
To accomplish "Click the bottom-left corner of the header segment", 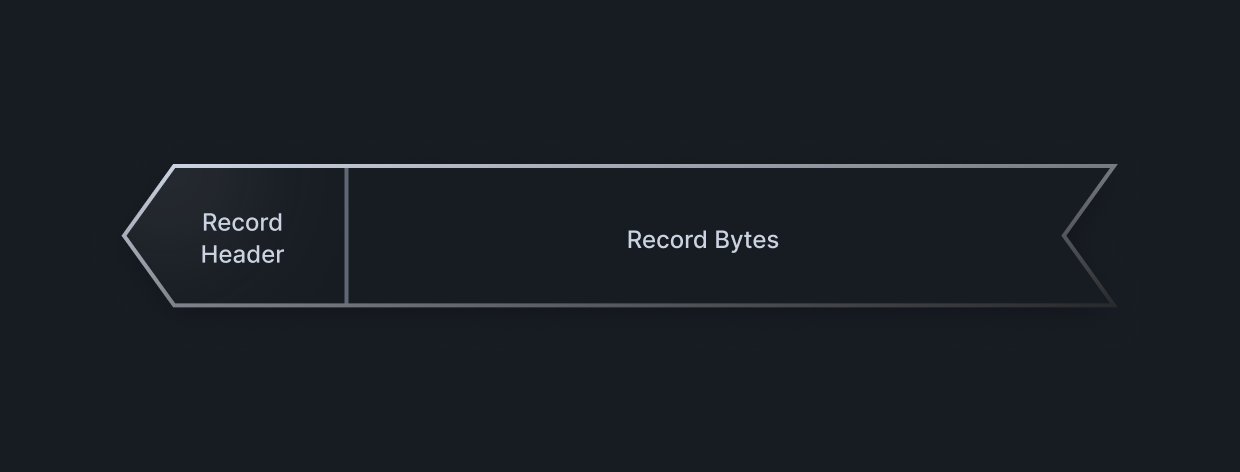I will [175, 304].
